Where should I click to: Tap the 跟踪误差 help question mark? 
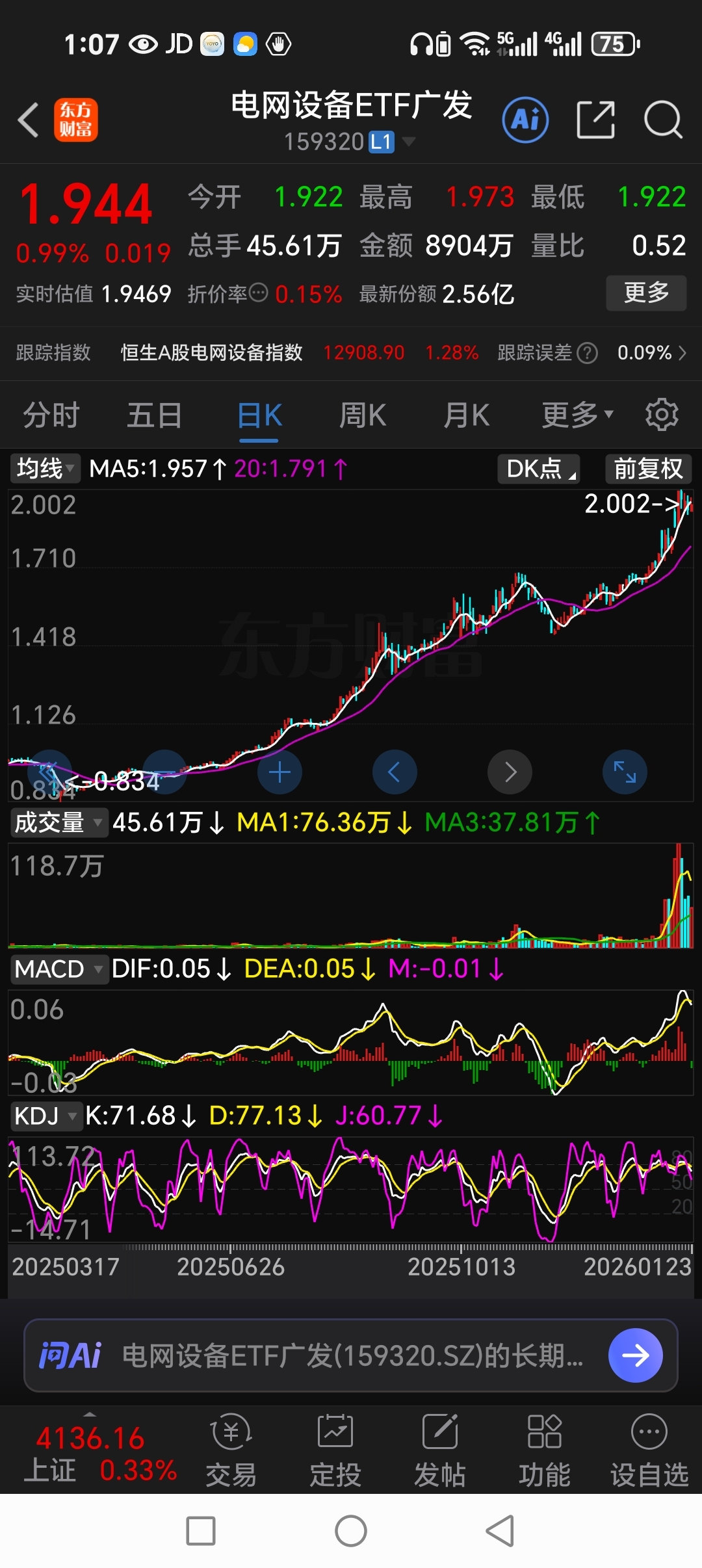point(587,353)
